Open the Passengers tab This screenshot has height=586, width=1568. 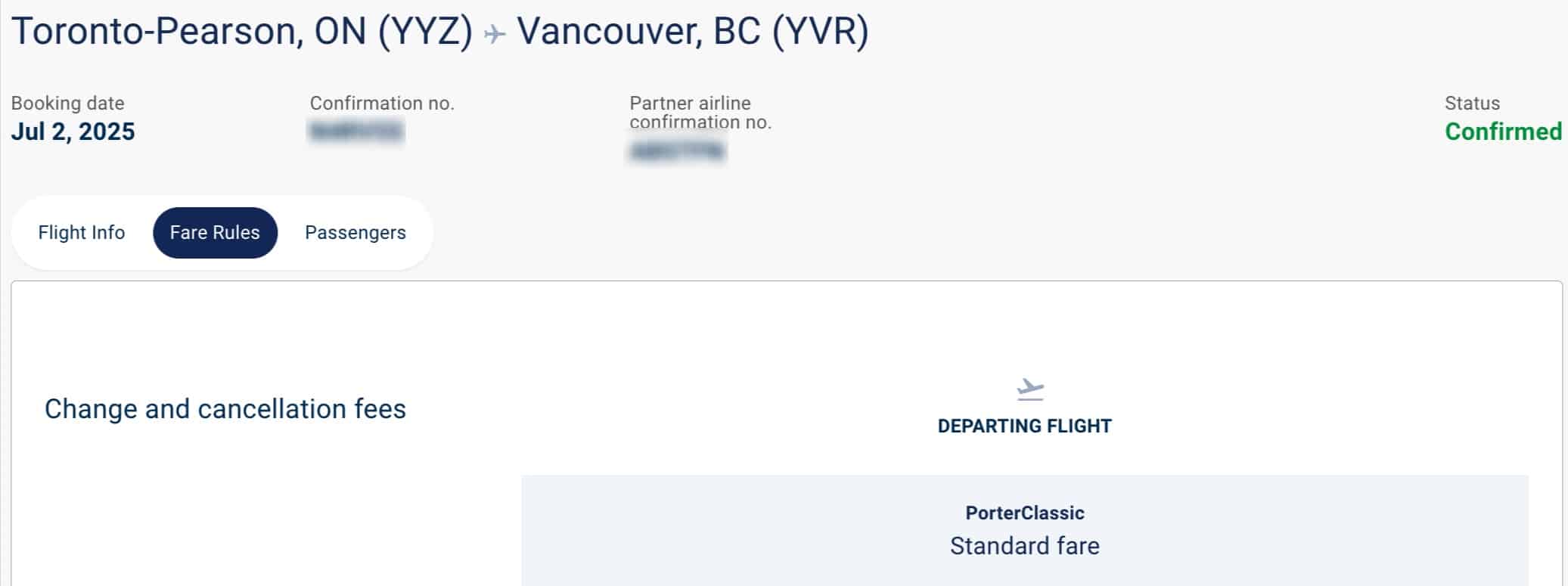point(354,232)
